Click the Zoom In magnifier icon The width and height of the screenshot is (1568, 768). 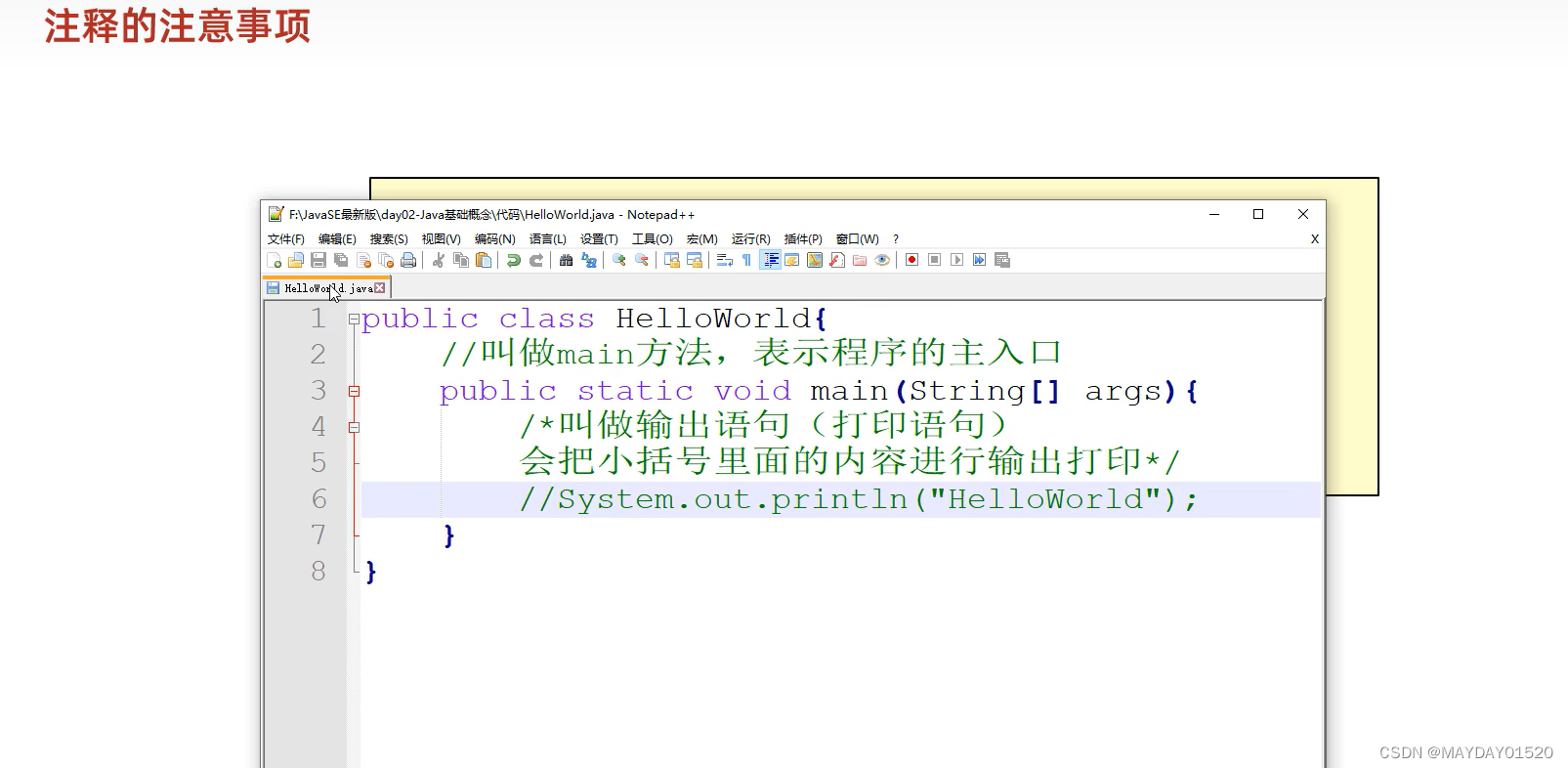(x=619, y=260)
